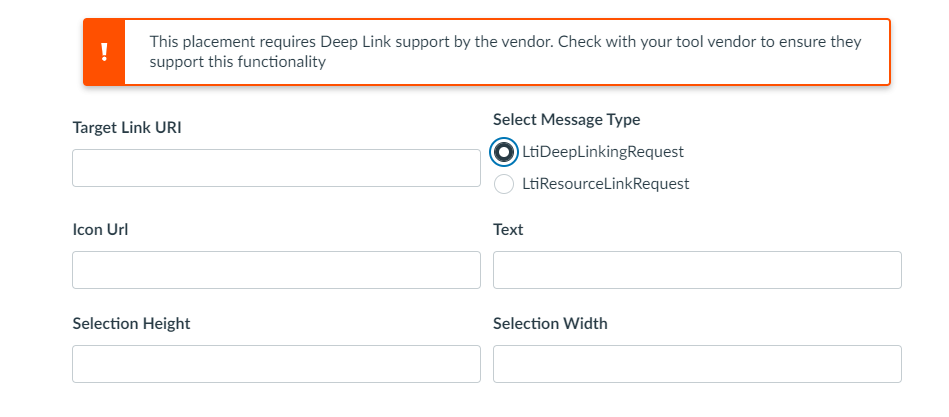Click the 'Icon Url' label
949x417 pixels.
tap(100, 230)
